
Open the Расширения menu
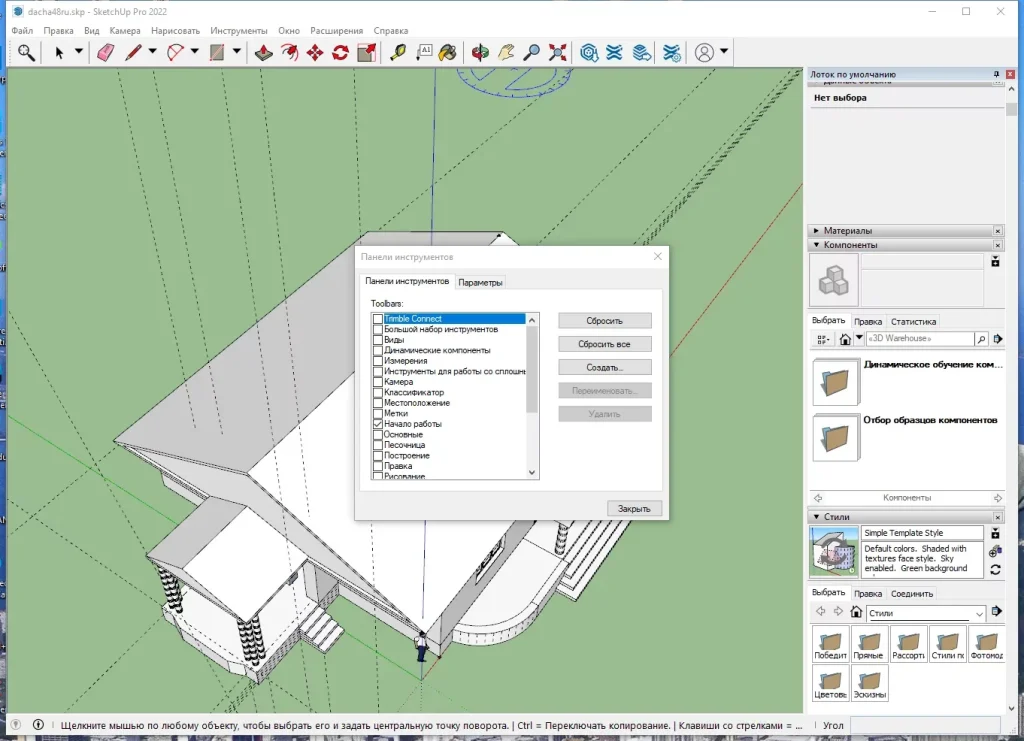pyautogui.click(x=336, y=30)
